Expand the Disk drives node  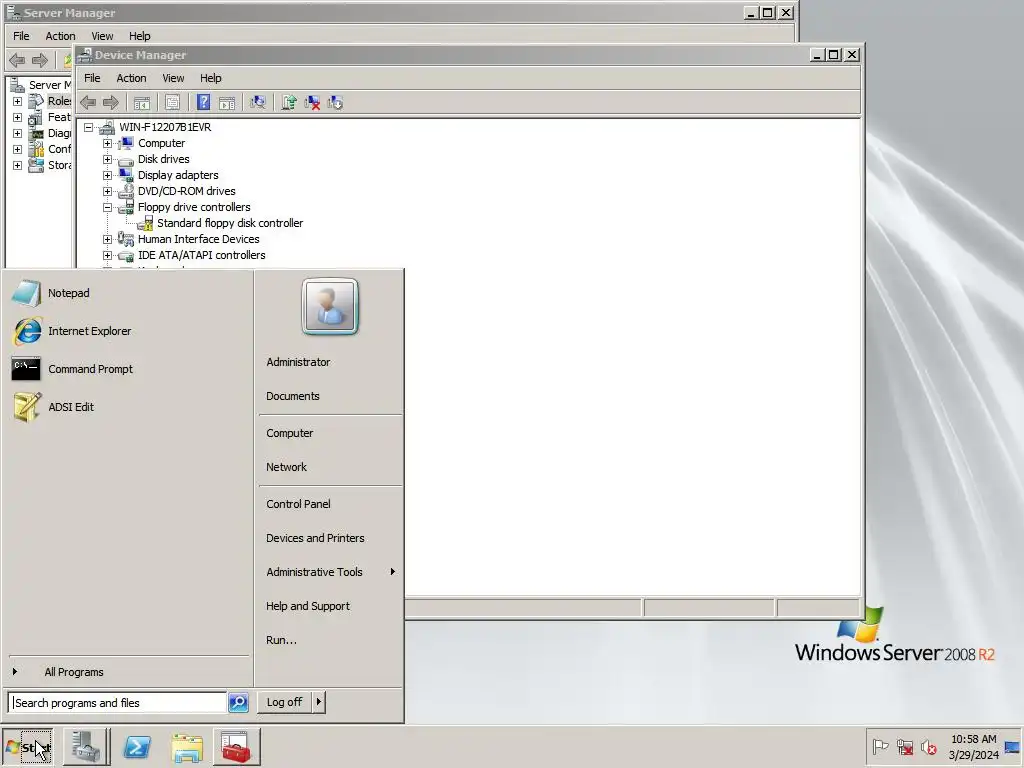(107, 159)
